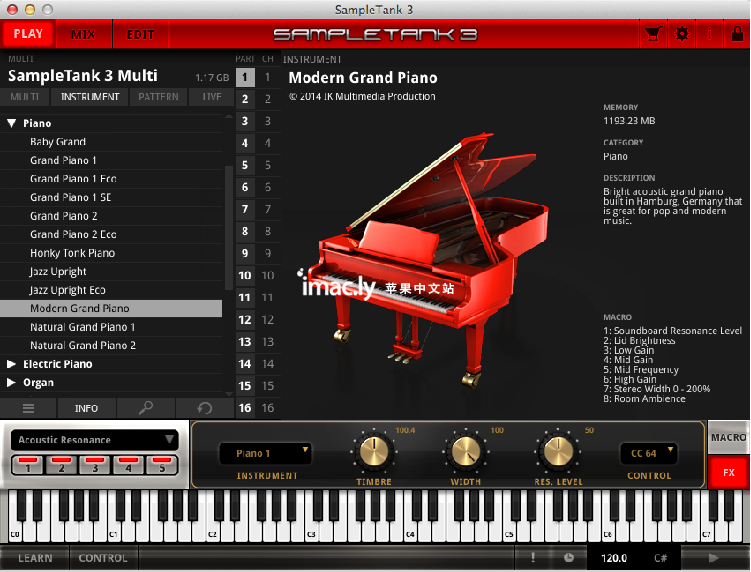Image resolution: width=751 pixels, height=572 pixels.
Task: Open the browser list menu icon
Action: 28,408
